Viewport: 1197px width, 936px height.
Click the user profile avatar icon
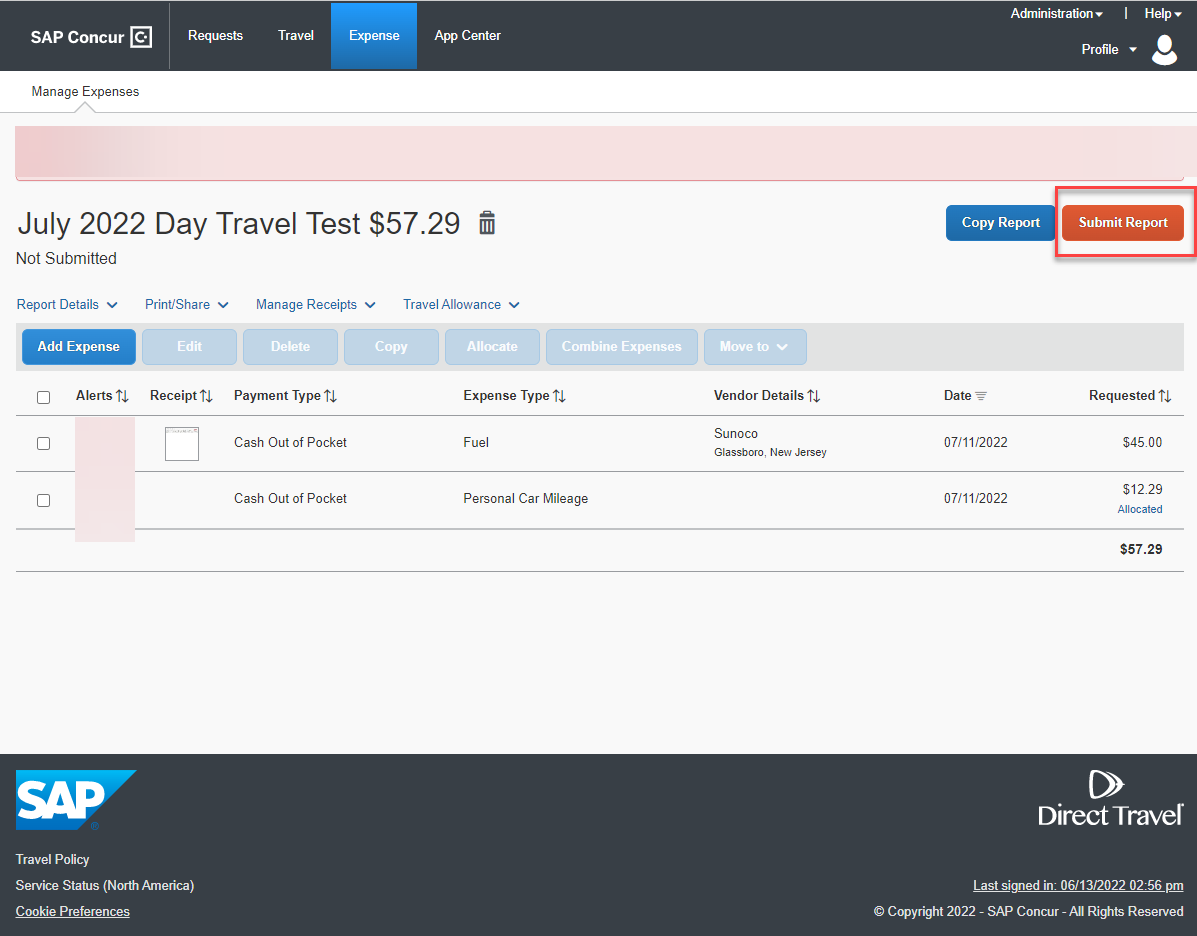tap(1164, 49)
